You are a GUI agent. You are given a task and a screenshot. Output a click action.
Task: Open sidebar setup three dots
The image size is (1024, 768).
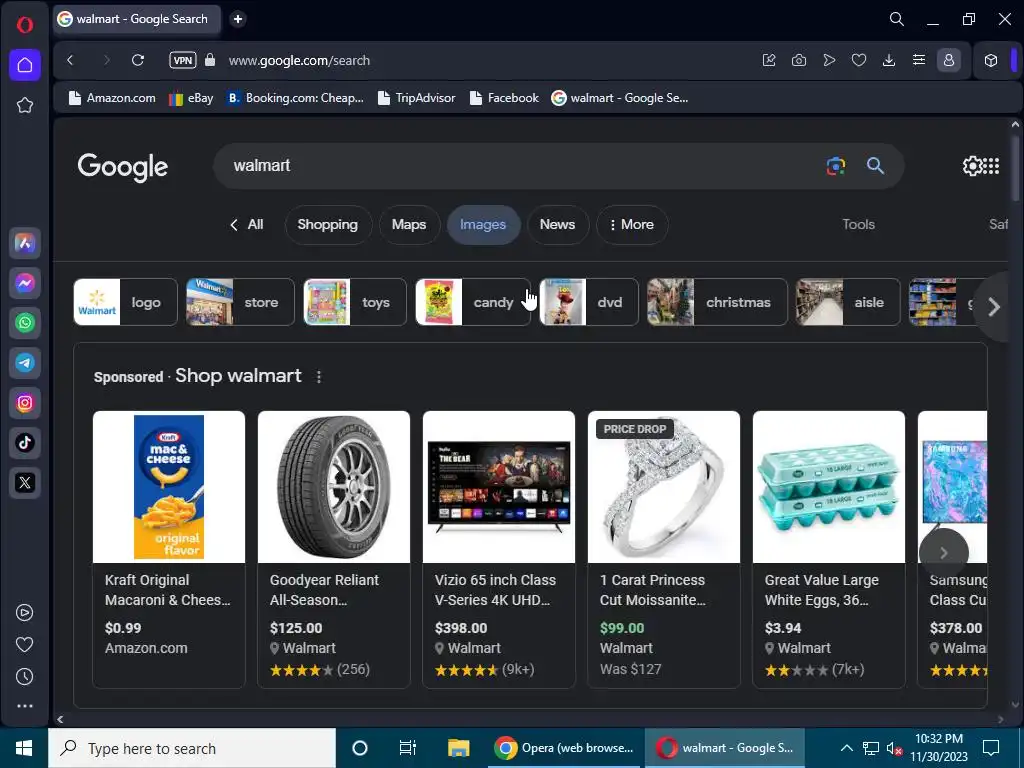pos(24,706)
